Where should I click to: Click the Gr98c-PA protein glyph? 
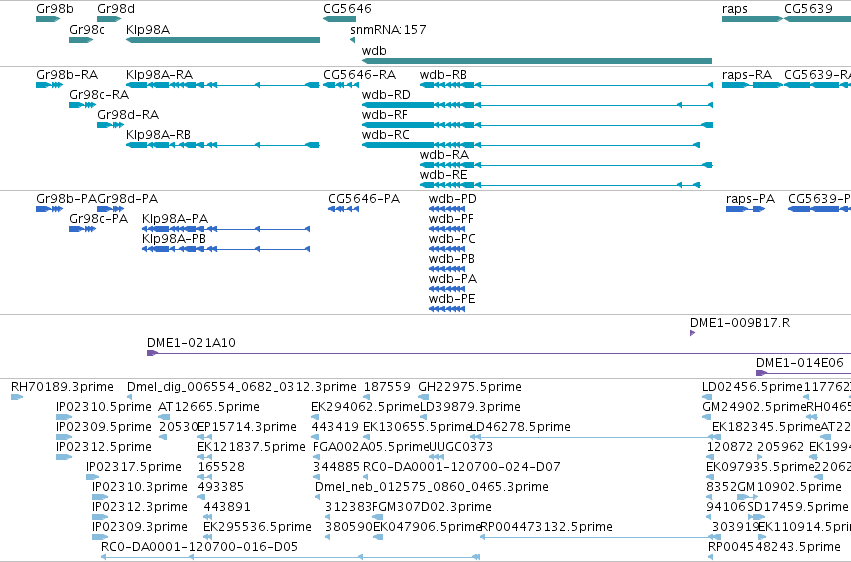[82, 229]
